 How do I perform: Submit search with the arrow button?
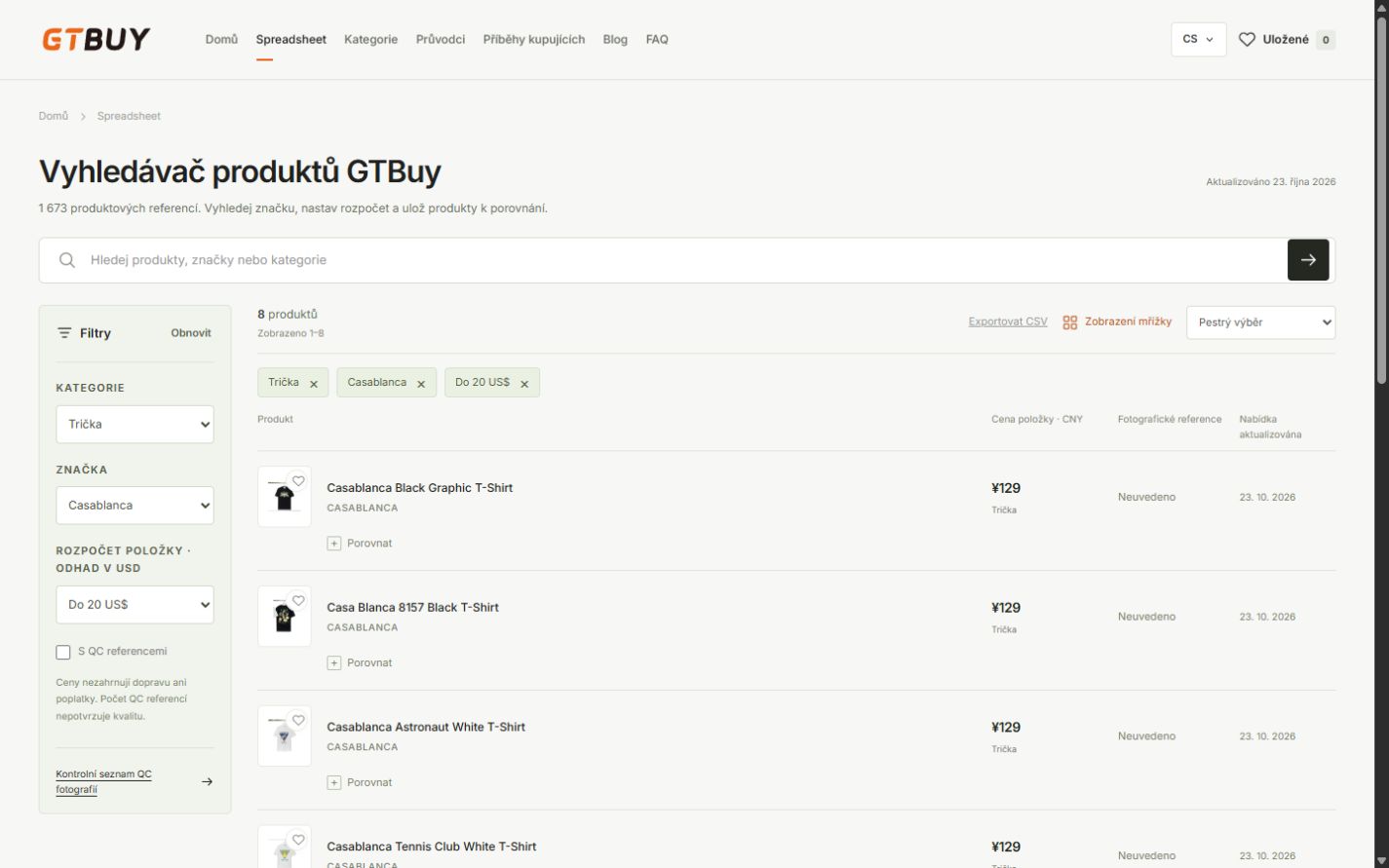[1308, 260]
